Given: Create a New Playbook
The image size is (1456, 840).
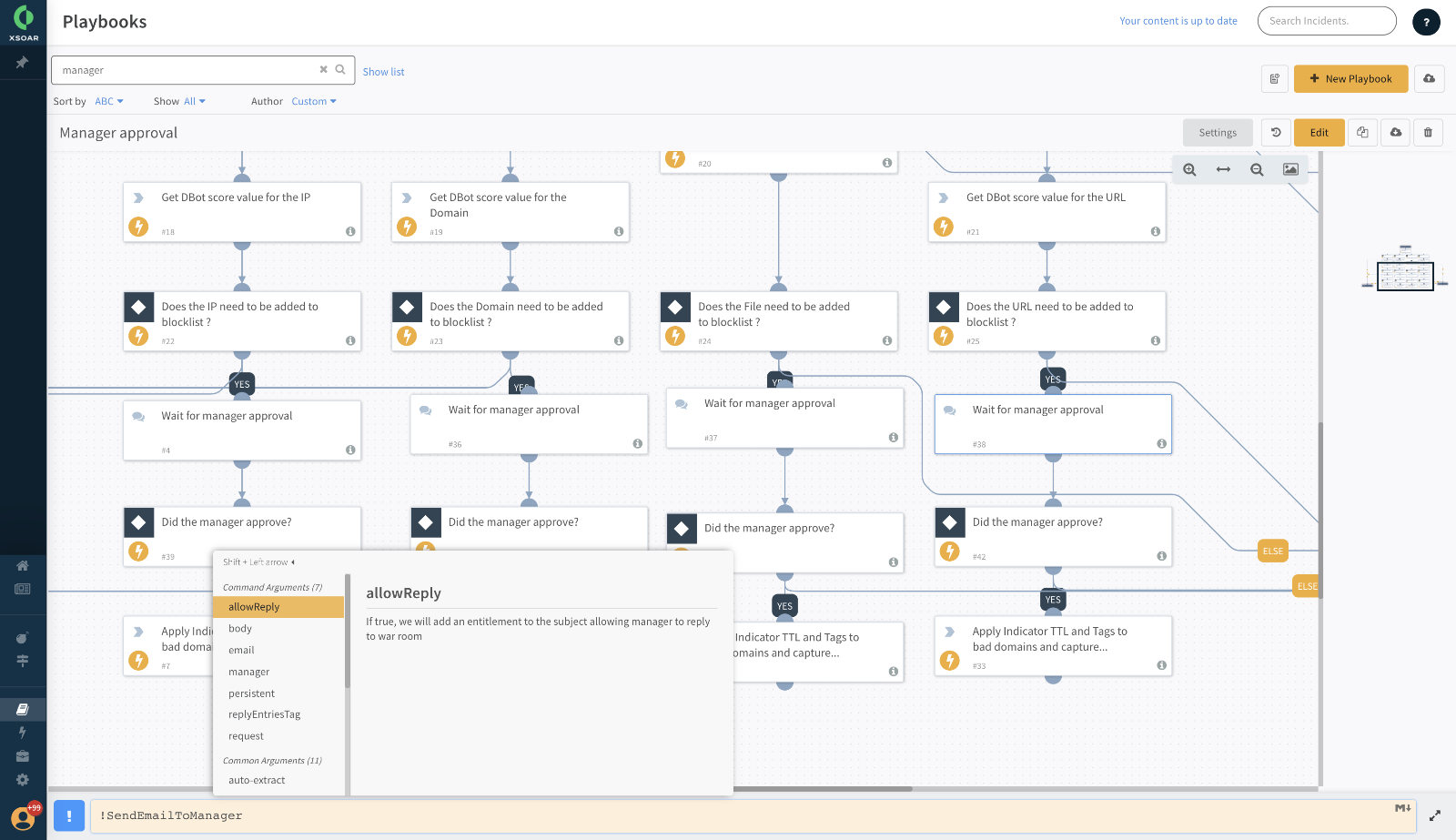Looking at the screenshot, I should point(1350,78).
